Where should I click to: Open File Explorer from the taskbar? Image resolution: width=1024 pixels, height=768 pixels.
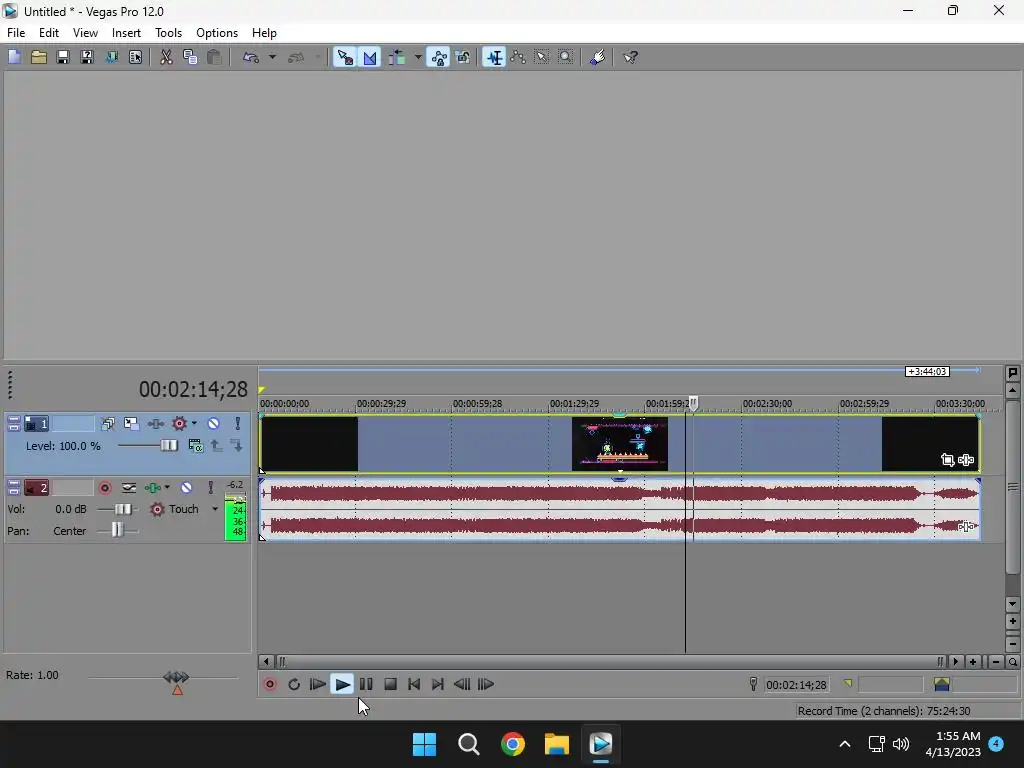click(557, 744)
